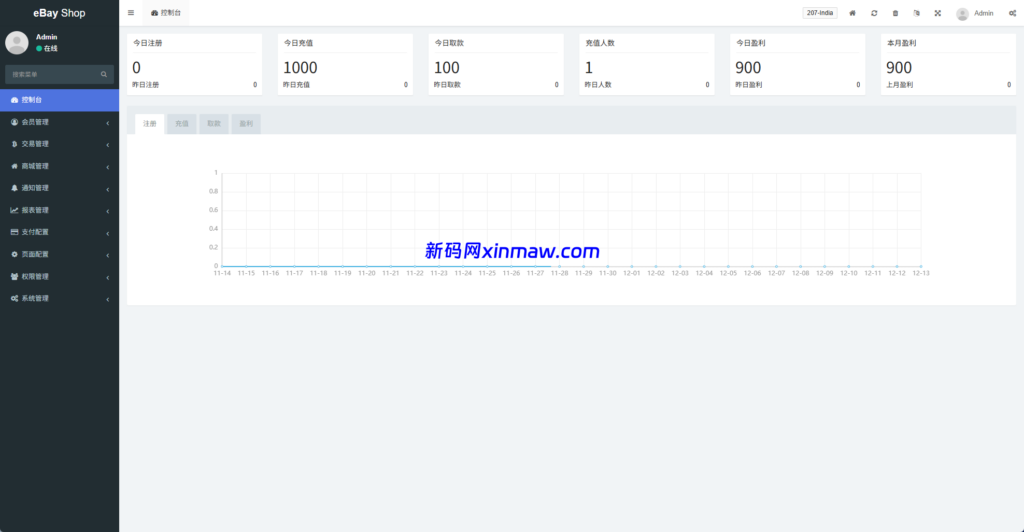Focus the sidebar menu search field
This screenshot has width=1024, height=532.
pyautogui.click(x=59, y=74)
